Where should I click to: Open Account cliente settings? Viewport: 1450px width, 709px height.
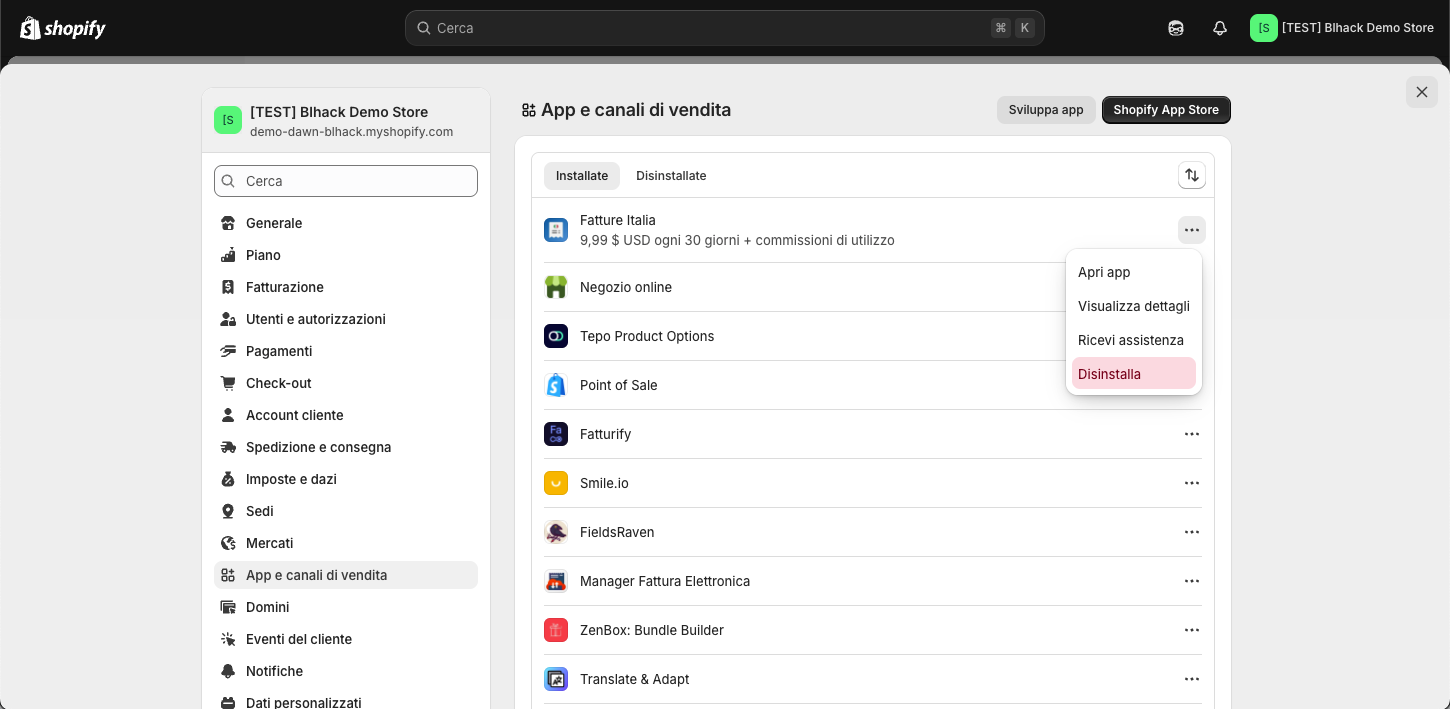tap(346, 415)
